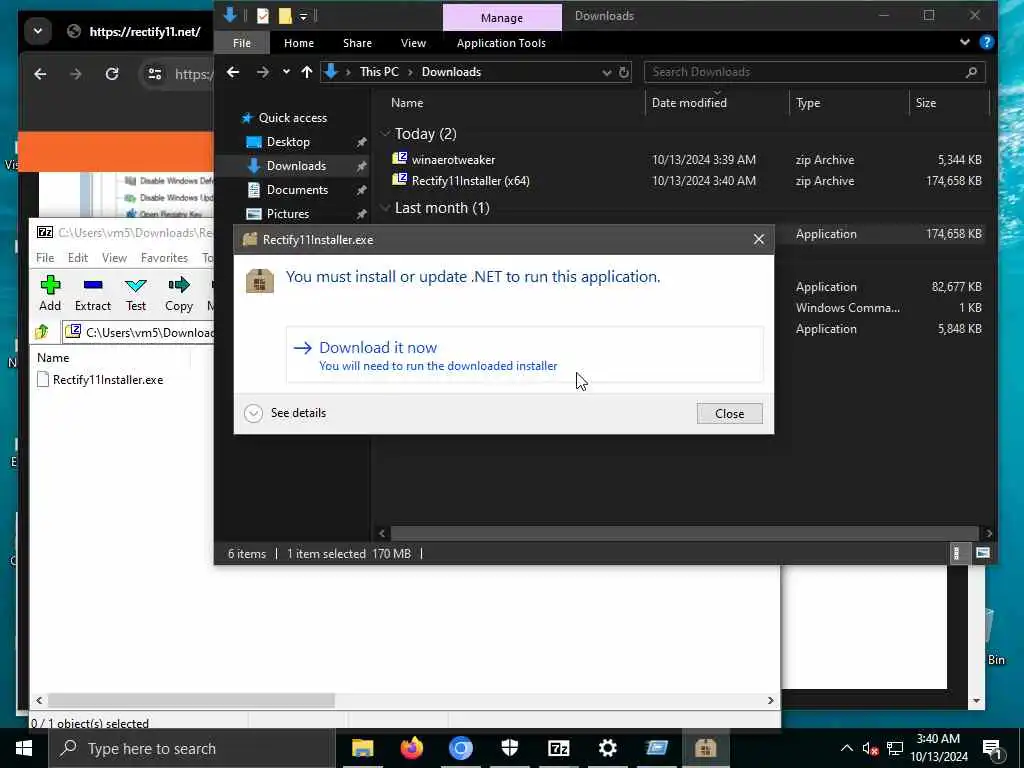Sort by the Type column header

[x=808, y=103]
